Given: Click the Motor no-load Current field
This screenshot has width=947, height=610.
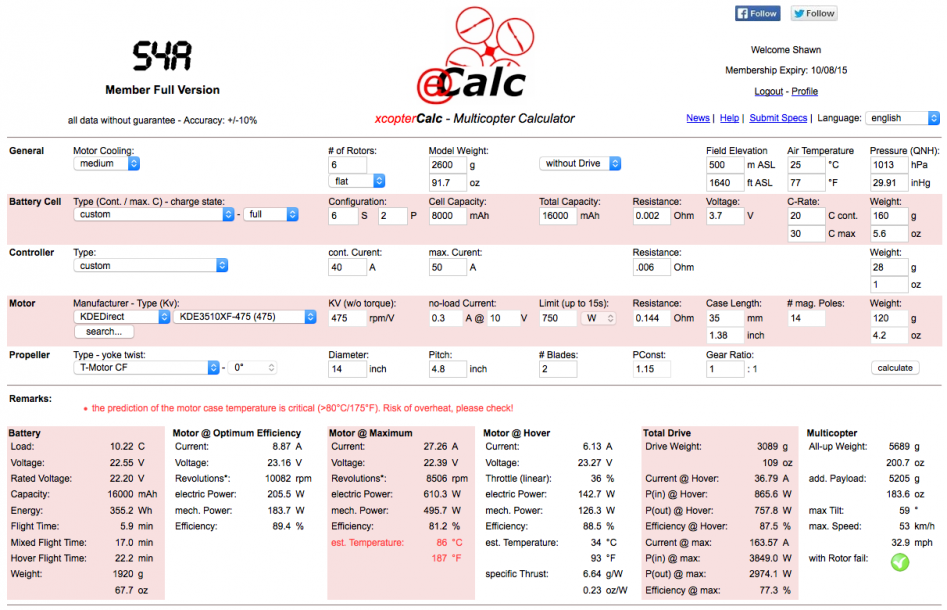Looking at the screenshot, I should coord(445,318).
